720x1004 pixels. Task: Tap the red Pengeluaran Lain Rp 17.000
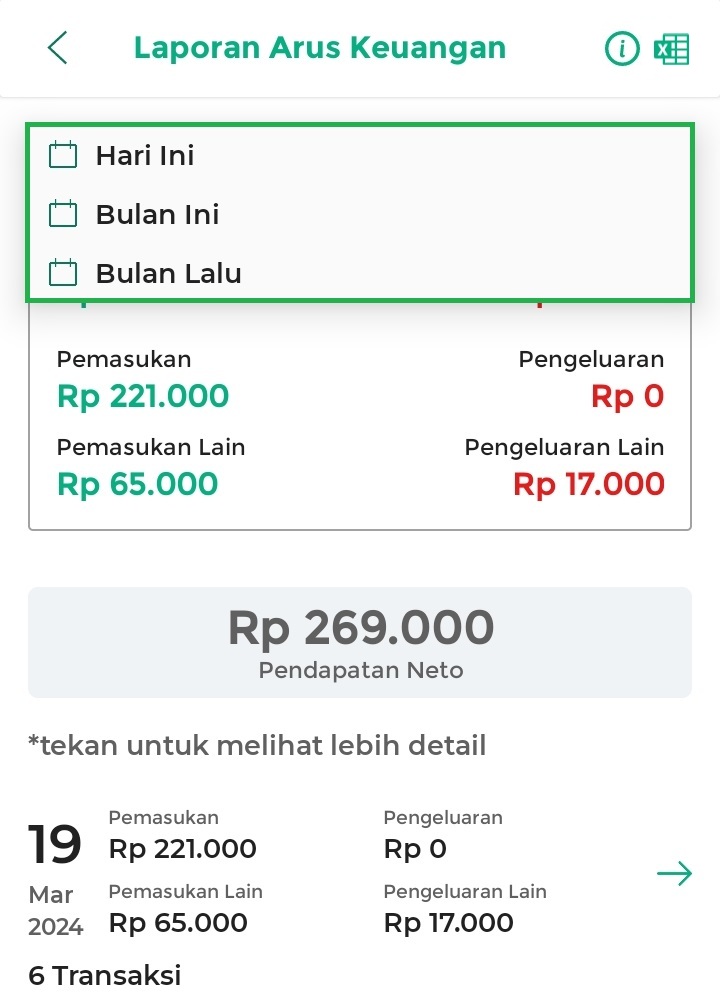pyautogui.click(x=588, y=484)
